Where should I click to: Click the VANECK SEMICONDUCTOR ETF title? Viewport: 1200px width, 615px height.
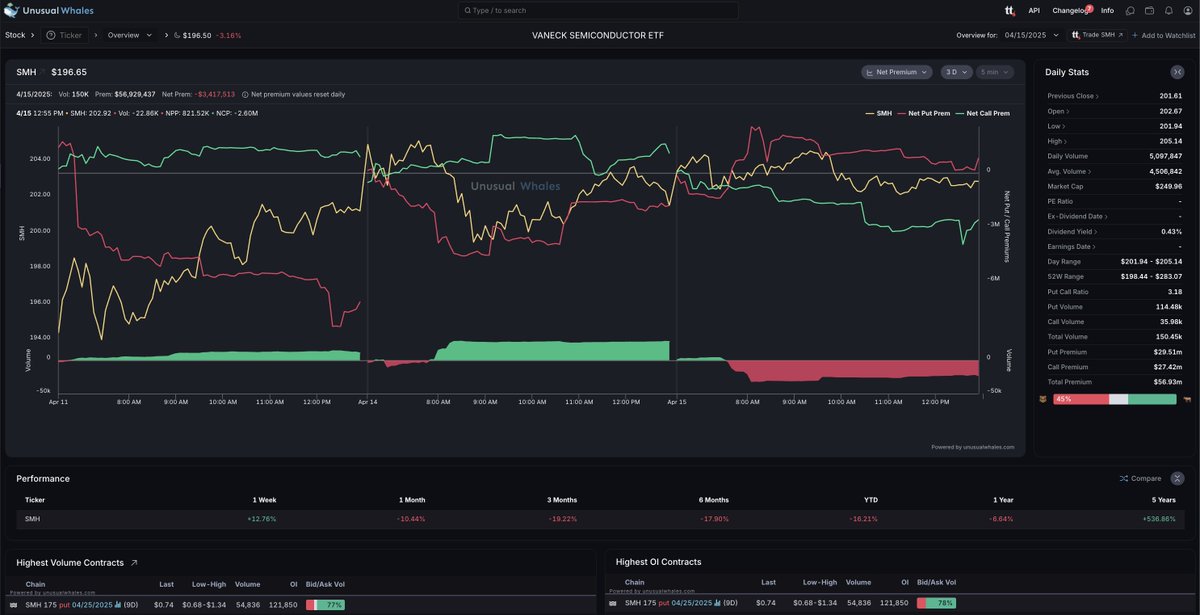coord(598,35)
